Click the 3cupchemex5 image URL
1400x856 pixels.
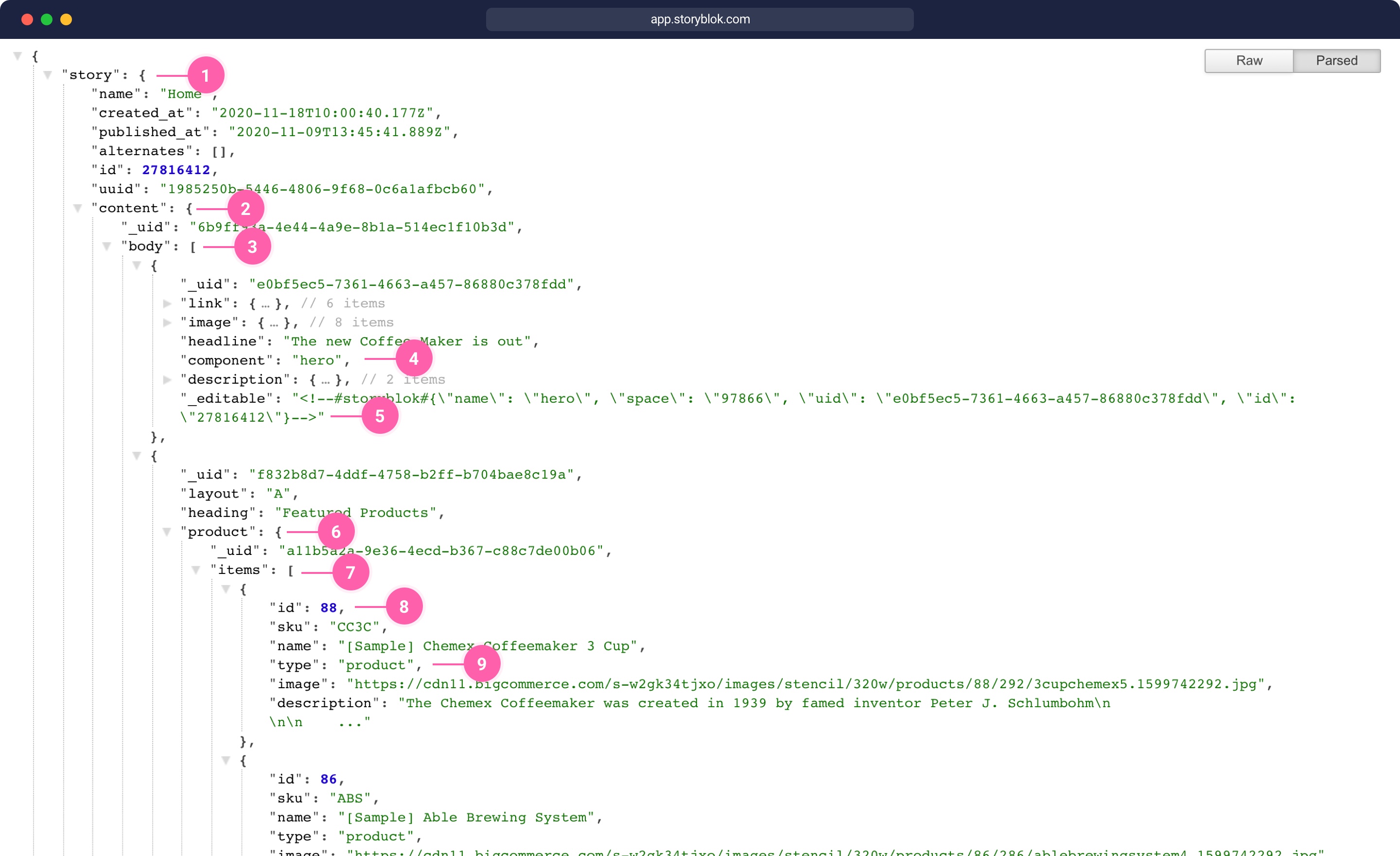tap(805, 684)
